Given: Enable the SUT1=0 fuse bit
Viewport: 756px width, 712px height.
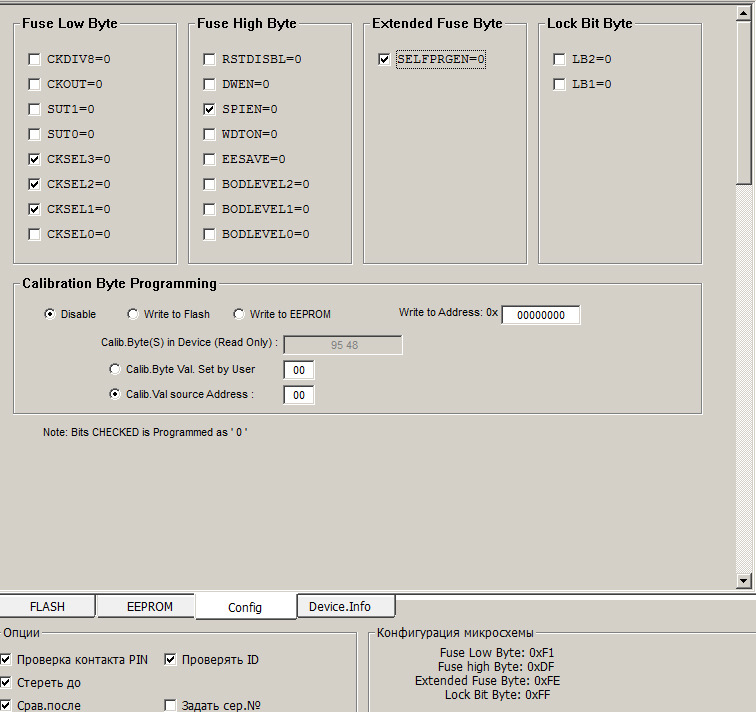Looking at the screenshot, I should coord(34,109).
